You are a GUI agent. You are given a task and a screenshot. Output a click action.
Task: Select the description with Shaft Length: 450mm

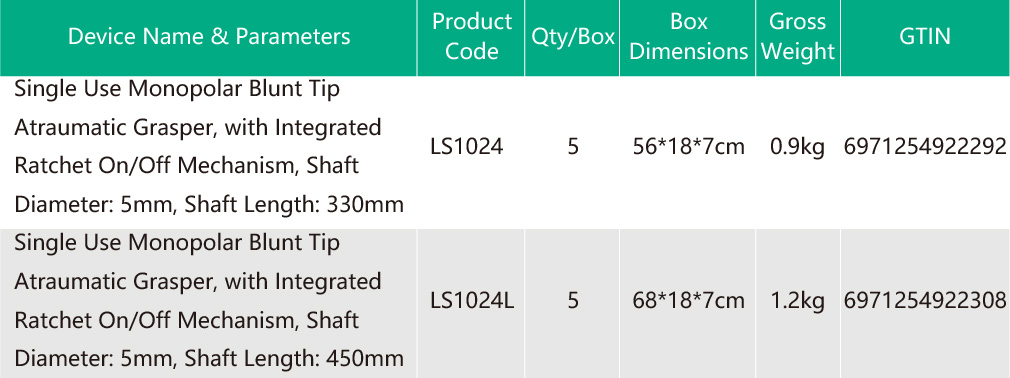[209, 300]
